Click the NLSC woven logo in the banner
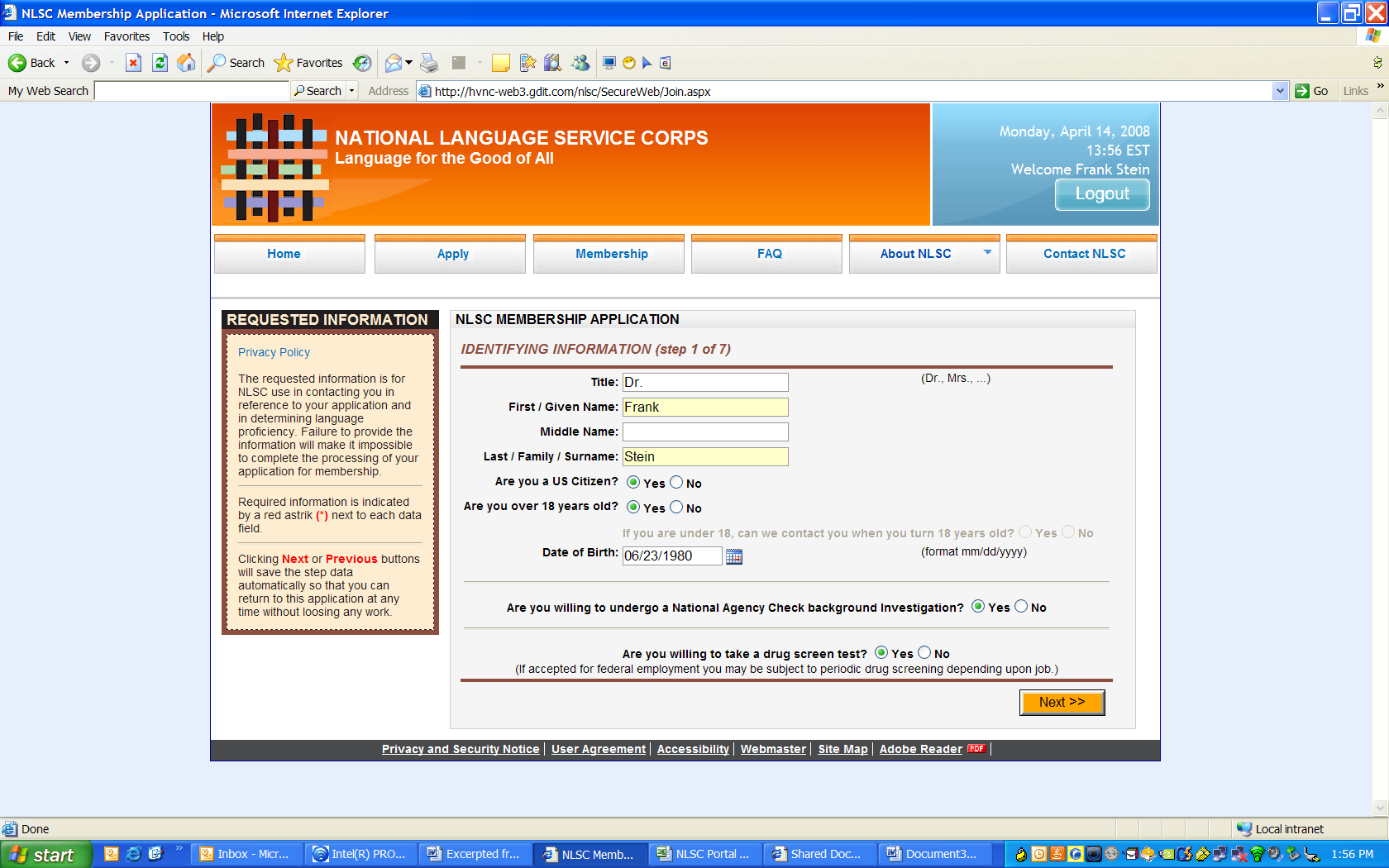 275,166
